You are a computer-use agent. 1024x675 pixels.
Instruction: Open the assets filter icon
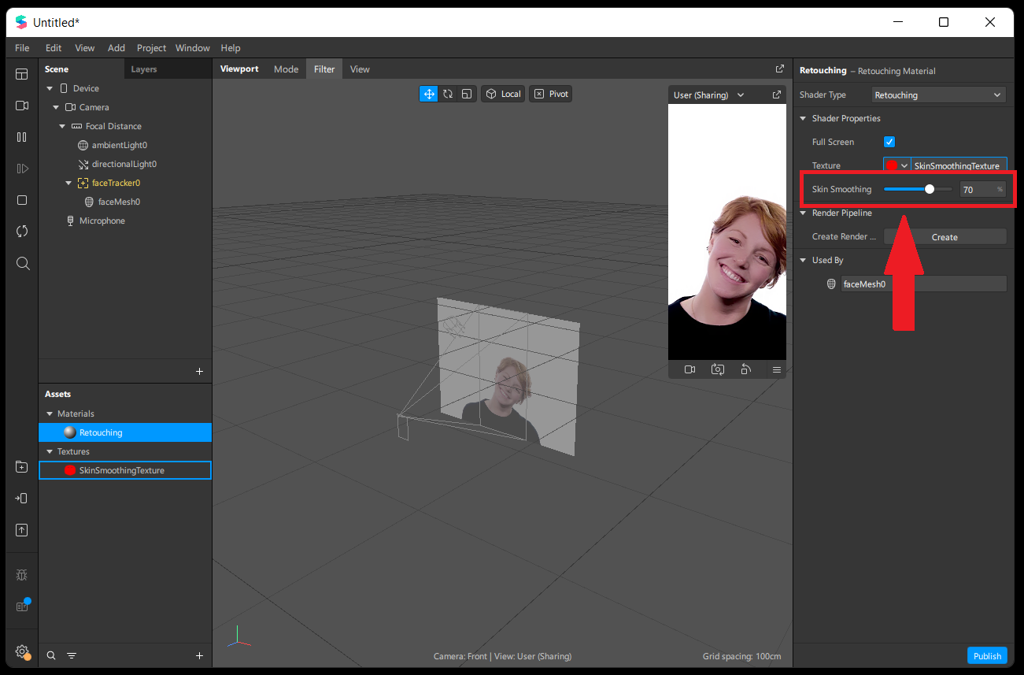coord(72,655)
